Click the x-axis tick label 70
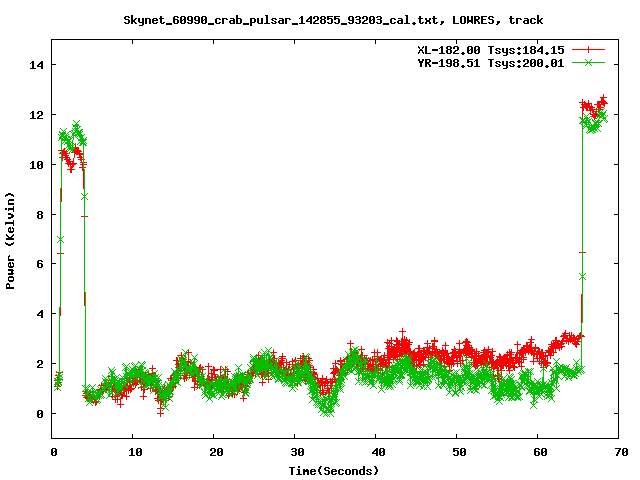This screenshot has height=480, width=640. point(619,452)
